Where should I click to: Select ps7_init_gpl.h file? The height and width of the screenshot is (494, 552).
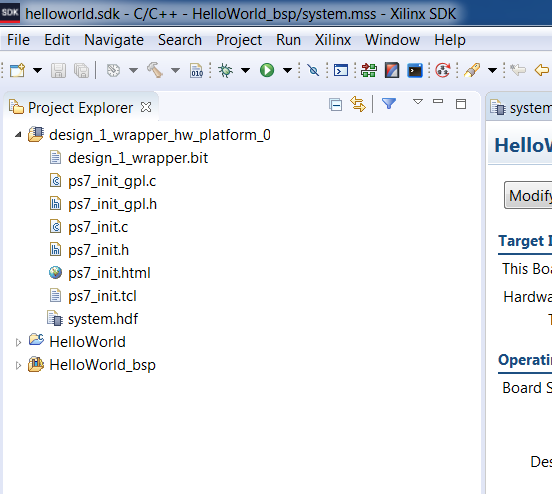(x=112, y=204)
